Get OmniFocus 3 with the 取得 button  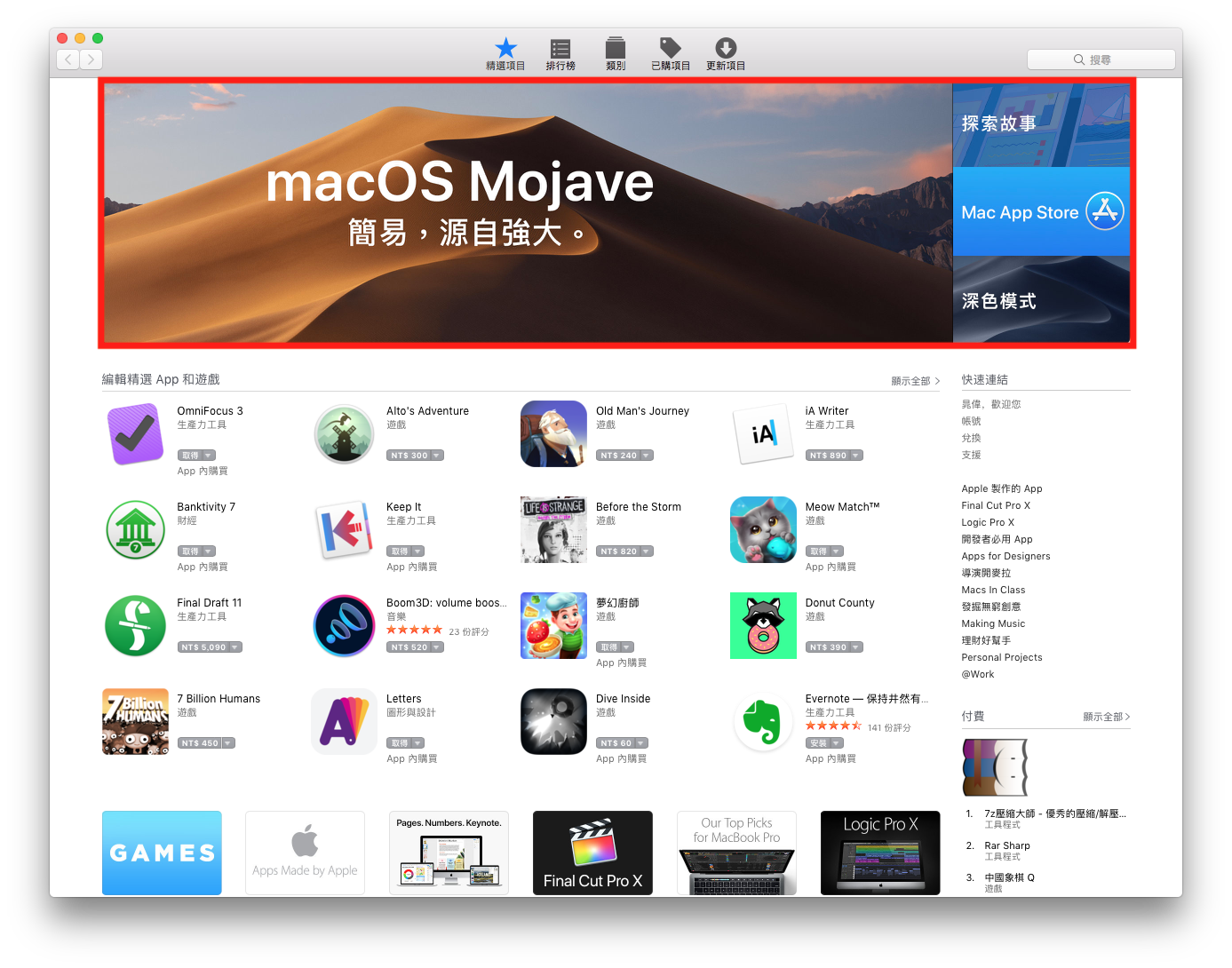click(190, 456)
